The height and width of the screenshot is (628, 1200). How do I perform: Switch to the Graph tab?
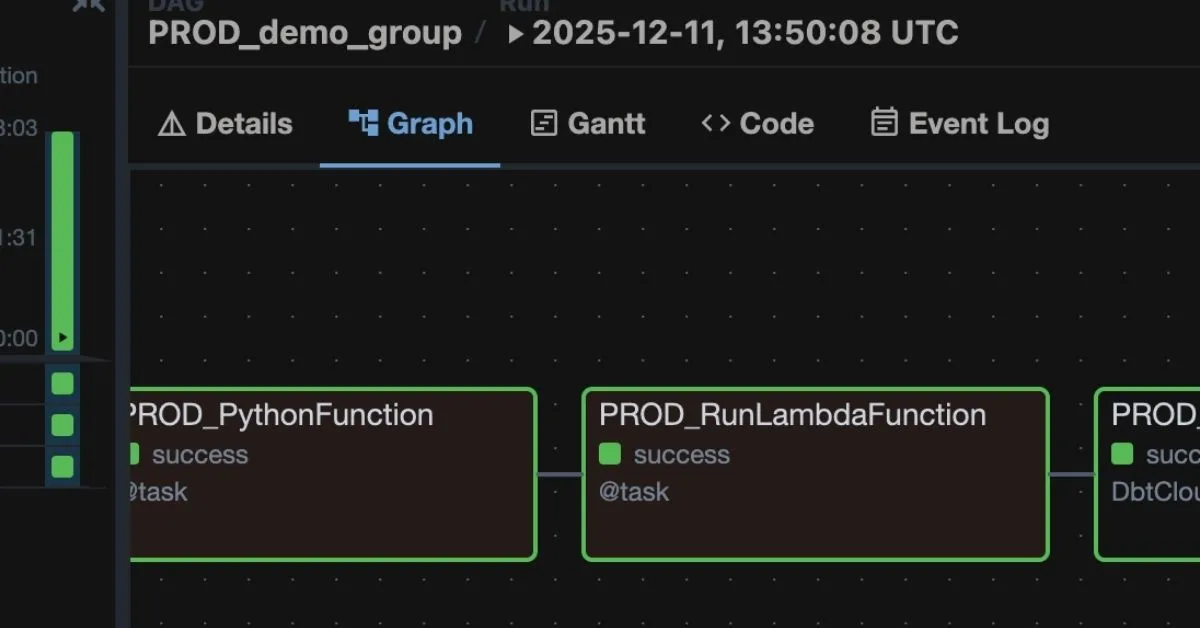click(x=410, y=124)
